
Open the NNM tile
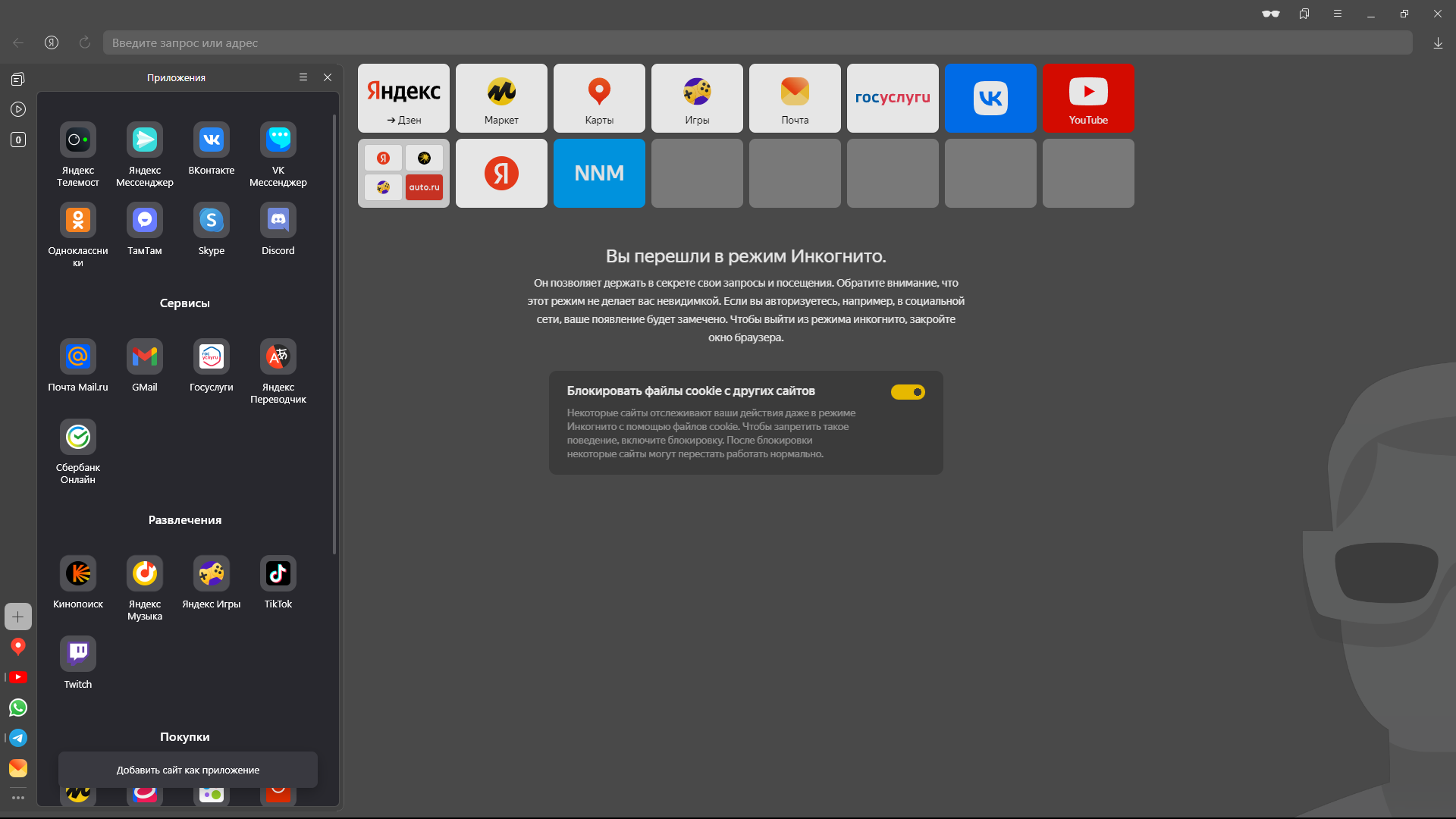(x=599, y=173)
